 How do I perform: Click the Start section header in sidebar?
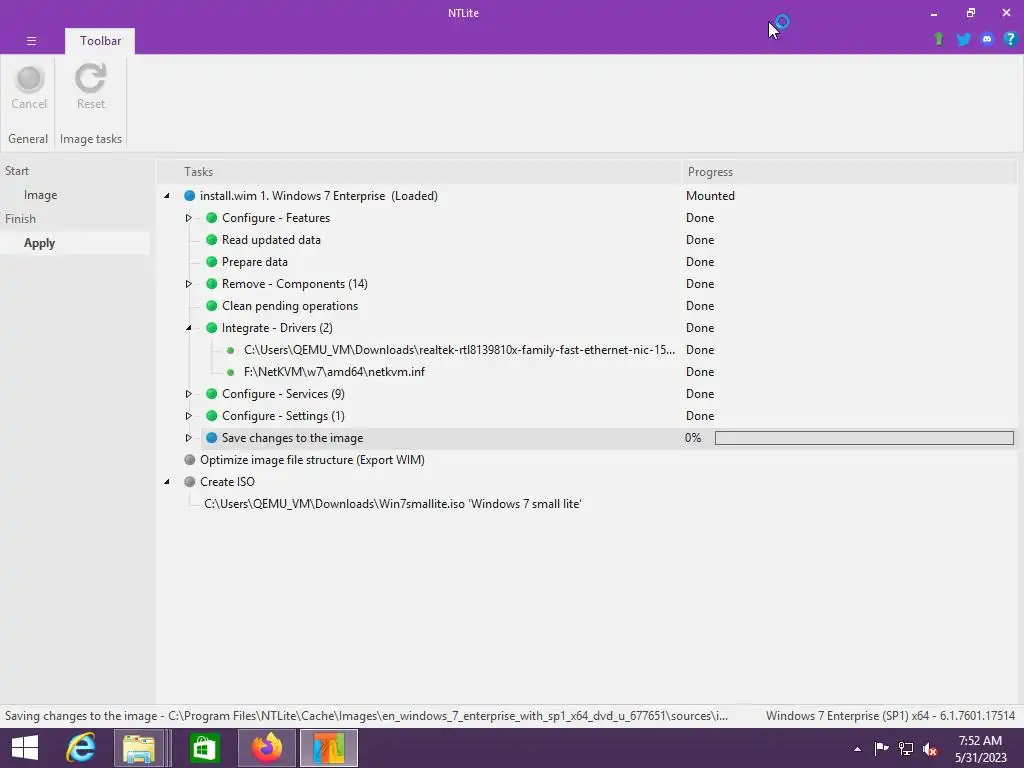click(17, 171)
